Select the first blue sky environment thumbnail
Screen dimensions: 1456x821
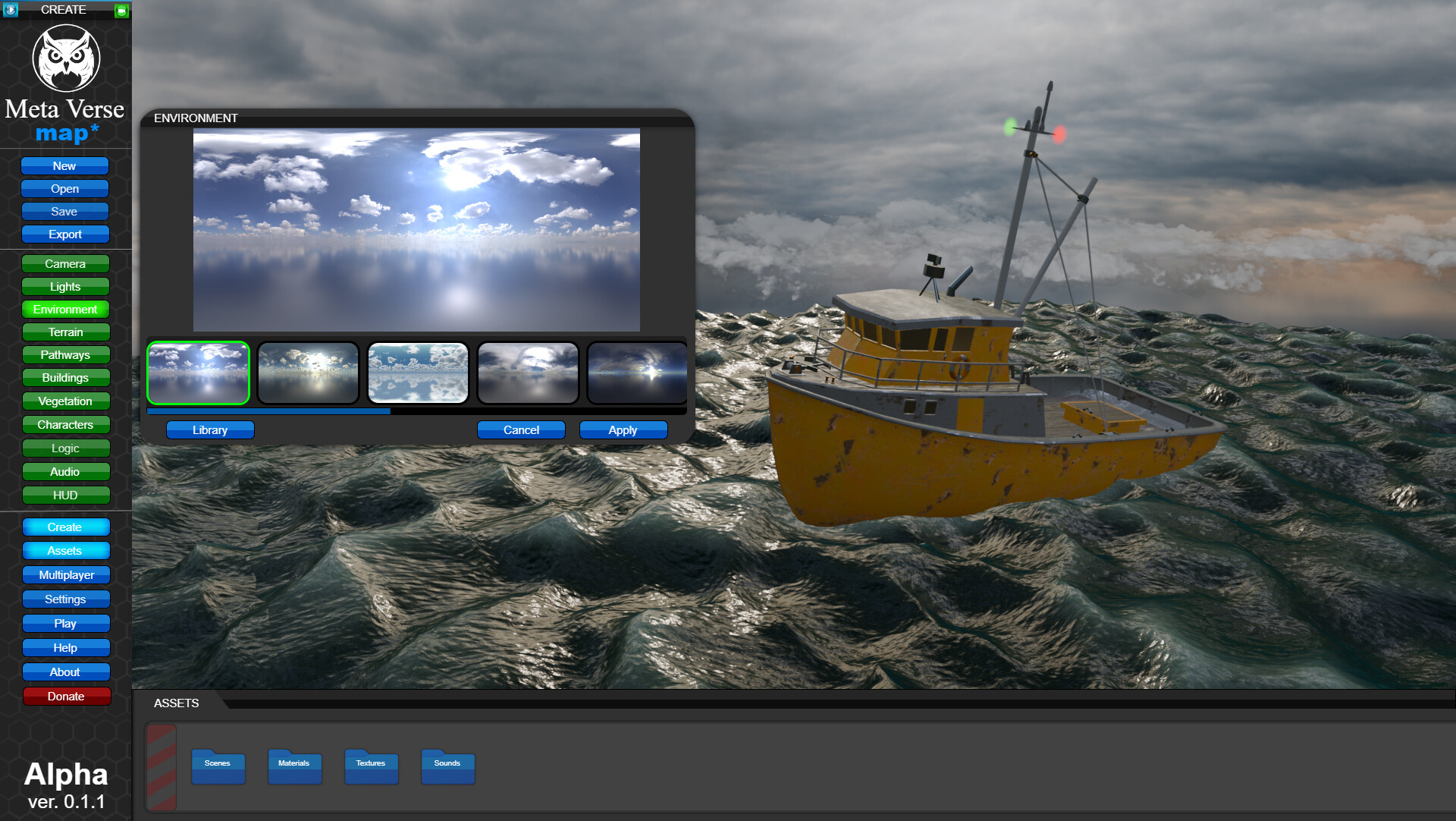(198, 373)
